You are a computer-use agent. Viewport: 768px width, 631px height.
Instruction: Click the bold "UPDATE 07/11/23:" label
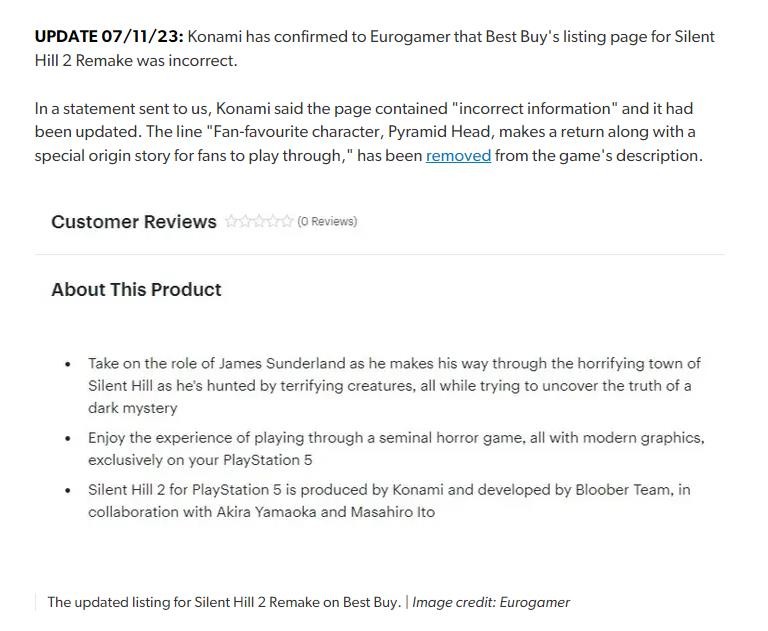(x=109, y=37)
